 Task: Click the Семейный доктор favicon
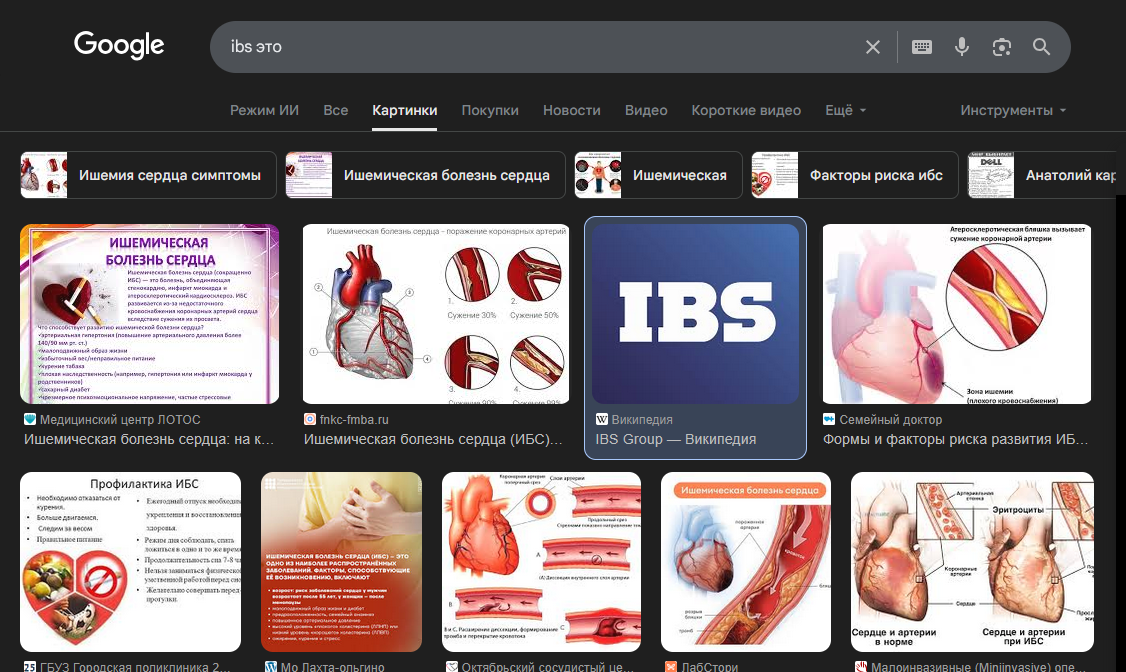829,419
